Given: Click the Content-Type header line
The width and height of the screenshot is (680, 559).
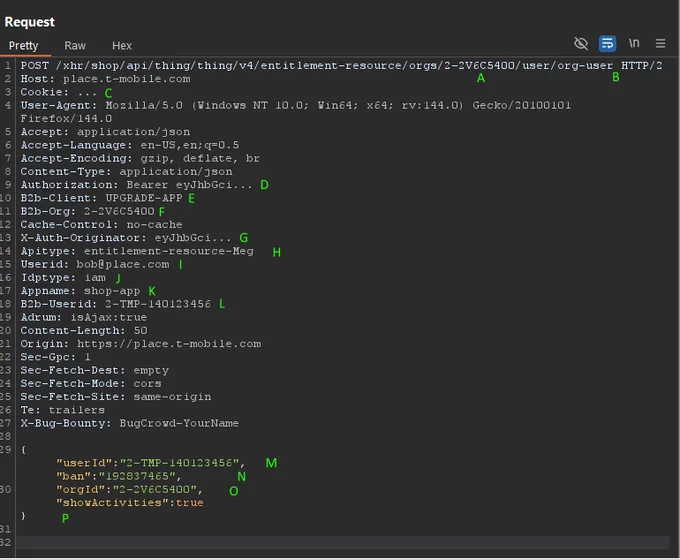Looking at the screenshot, I should point(126,171).
